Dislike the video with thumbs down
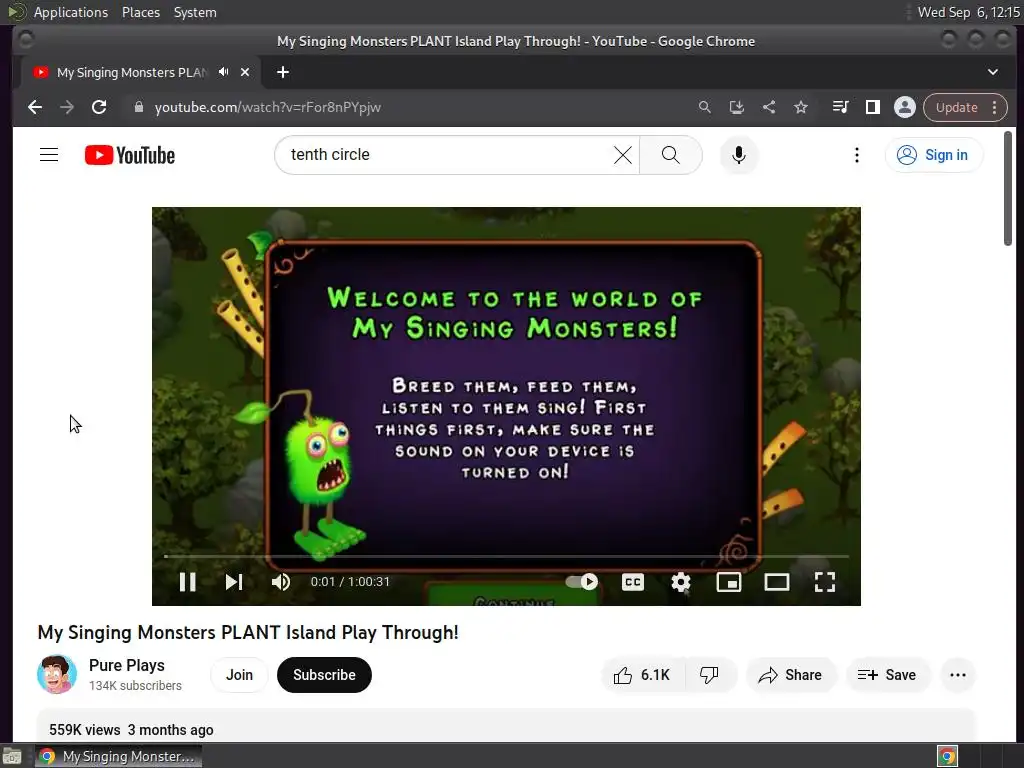This screenshot has width=1024, height=768. pyautogui.click(x=709, y=675)
